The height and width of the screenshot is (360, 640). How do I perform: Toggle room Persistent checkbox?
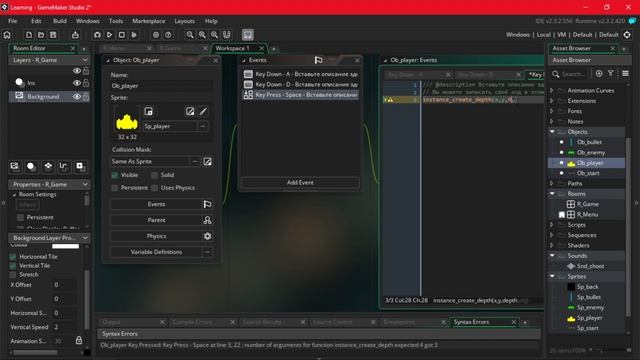(20, 217)
